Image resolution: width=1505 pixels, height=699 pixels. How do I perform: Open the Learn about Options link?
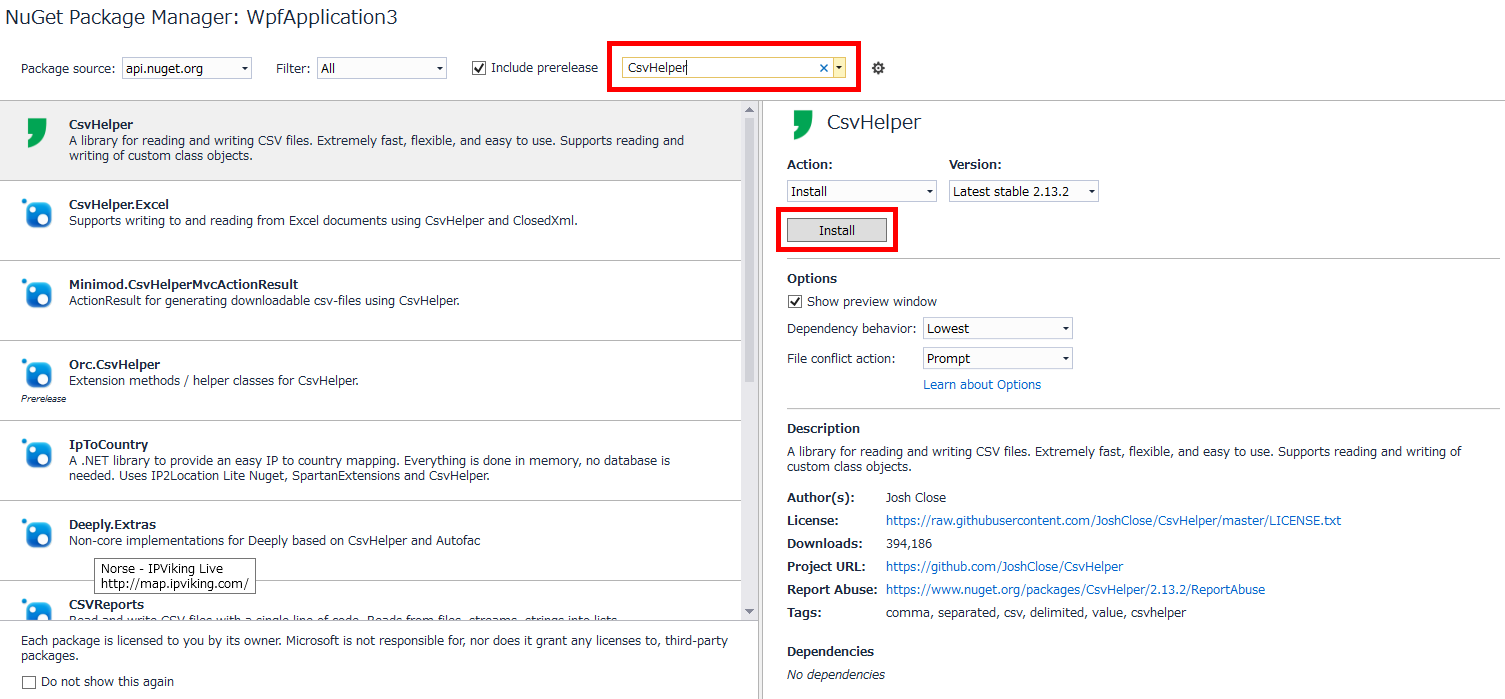[x=982, y=385]
